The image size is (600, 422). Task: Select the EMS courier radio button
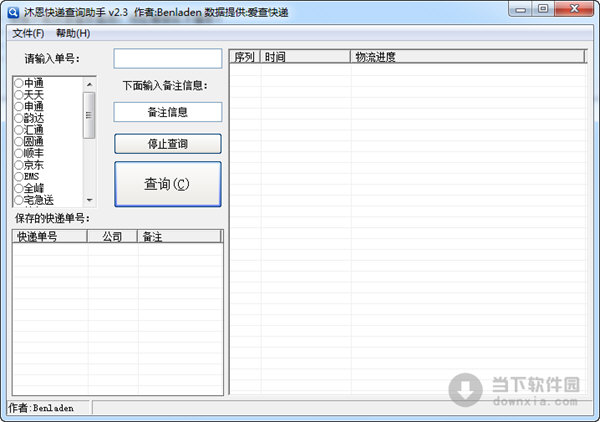(x=19, y=176)
